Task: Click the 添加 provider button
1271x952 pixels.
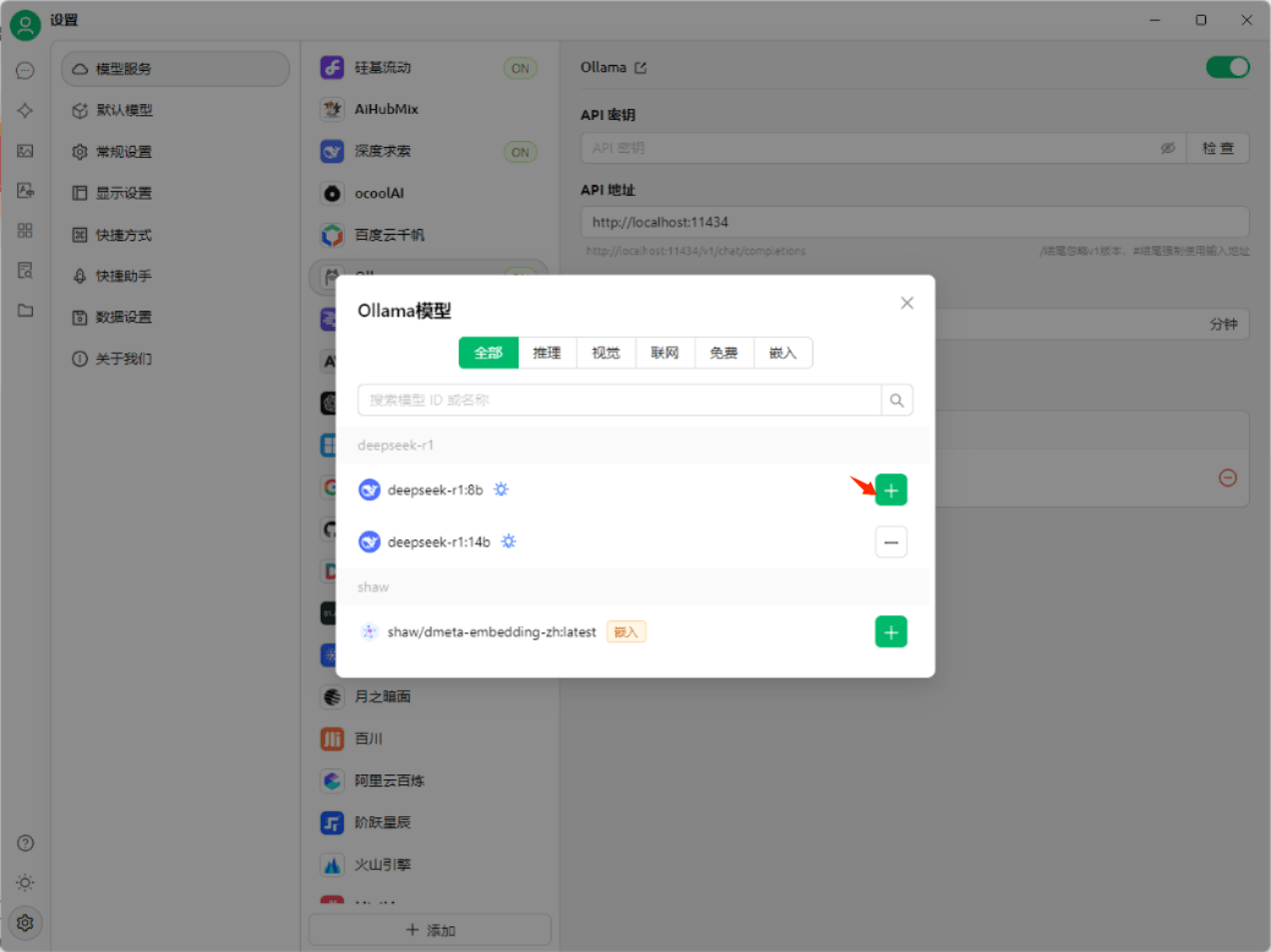Action: coord(430,930)
